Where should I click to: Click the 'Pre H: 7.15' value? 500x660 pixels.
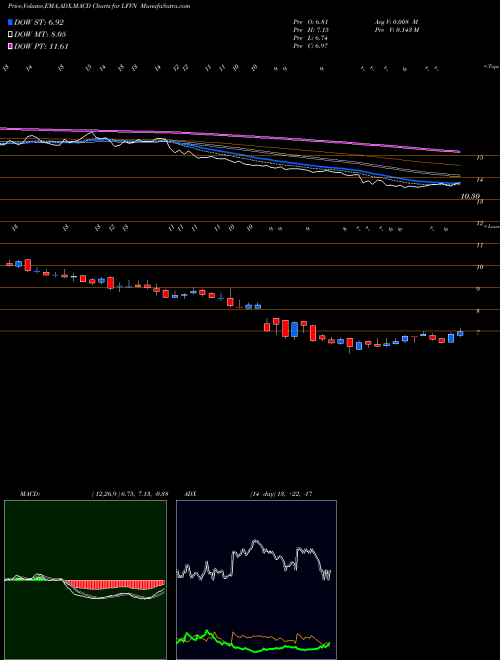pyautogui.click(x=311, y=30)
